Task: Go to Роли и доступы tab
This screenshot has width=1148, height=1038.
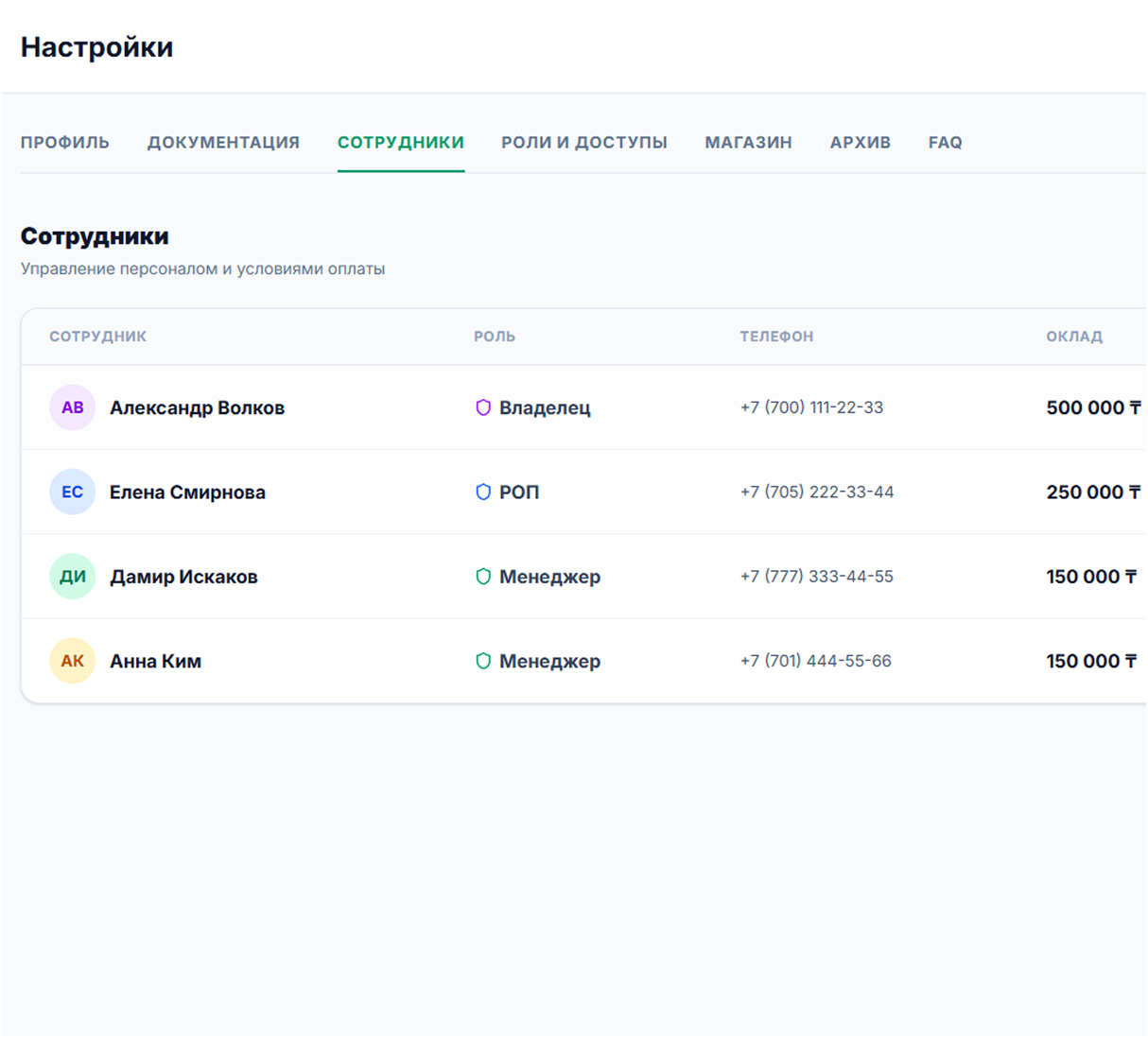Action: pyautogui.click(x=584, y=143)
